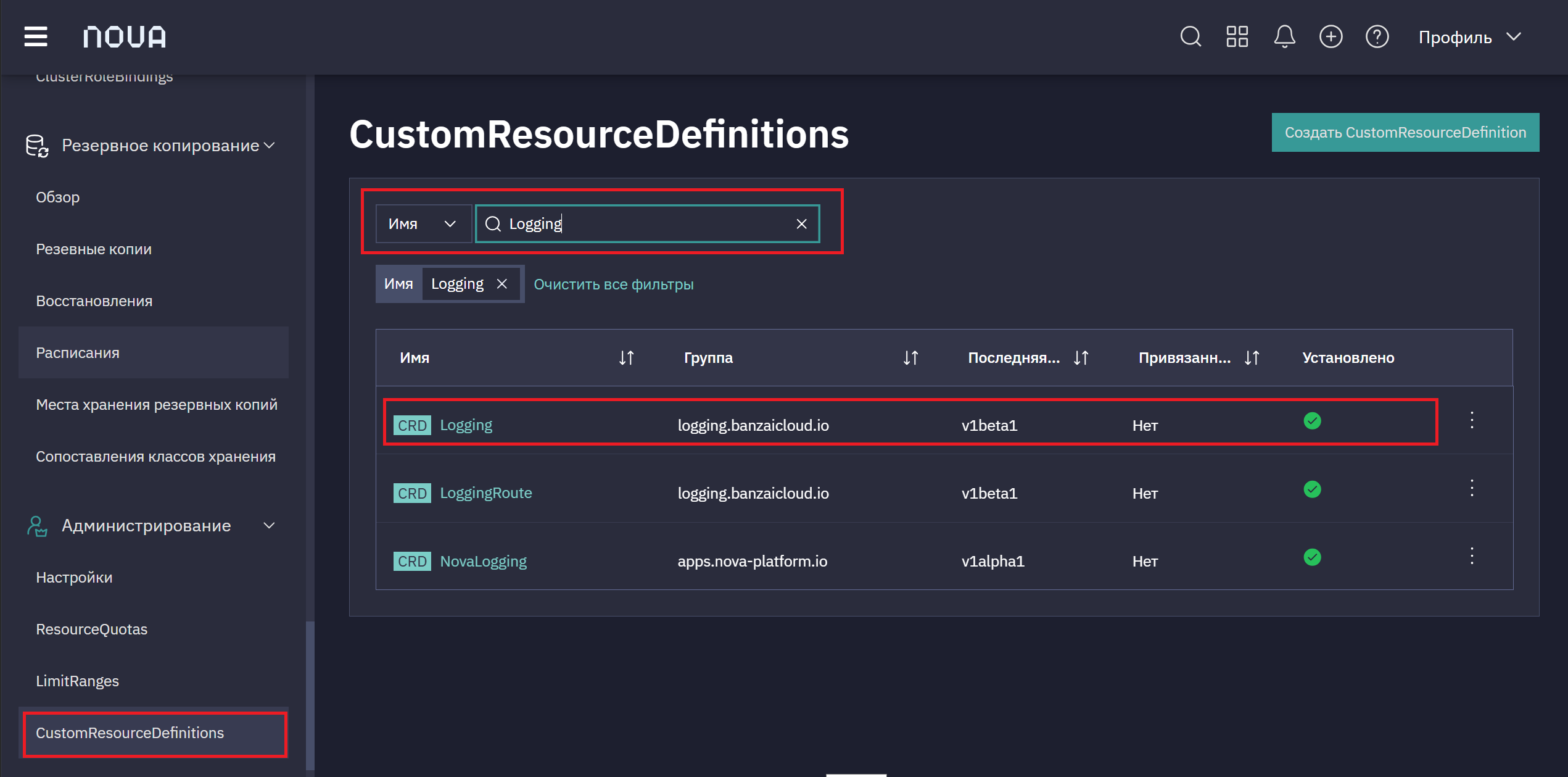Open kebab menu for LoggingRoute row
Viewport: 1568px width, 777px height.
(x=1472, y=488)
